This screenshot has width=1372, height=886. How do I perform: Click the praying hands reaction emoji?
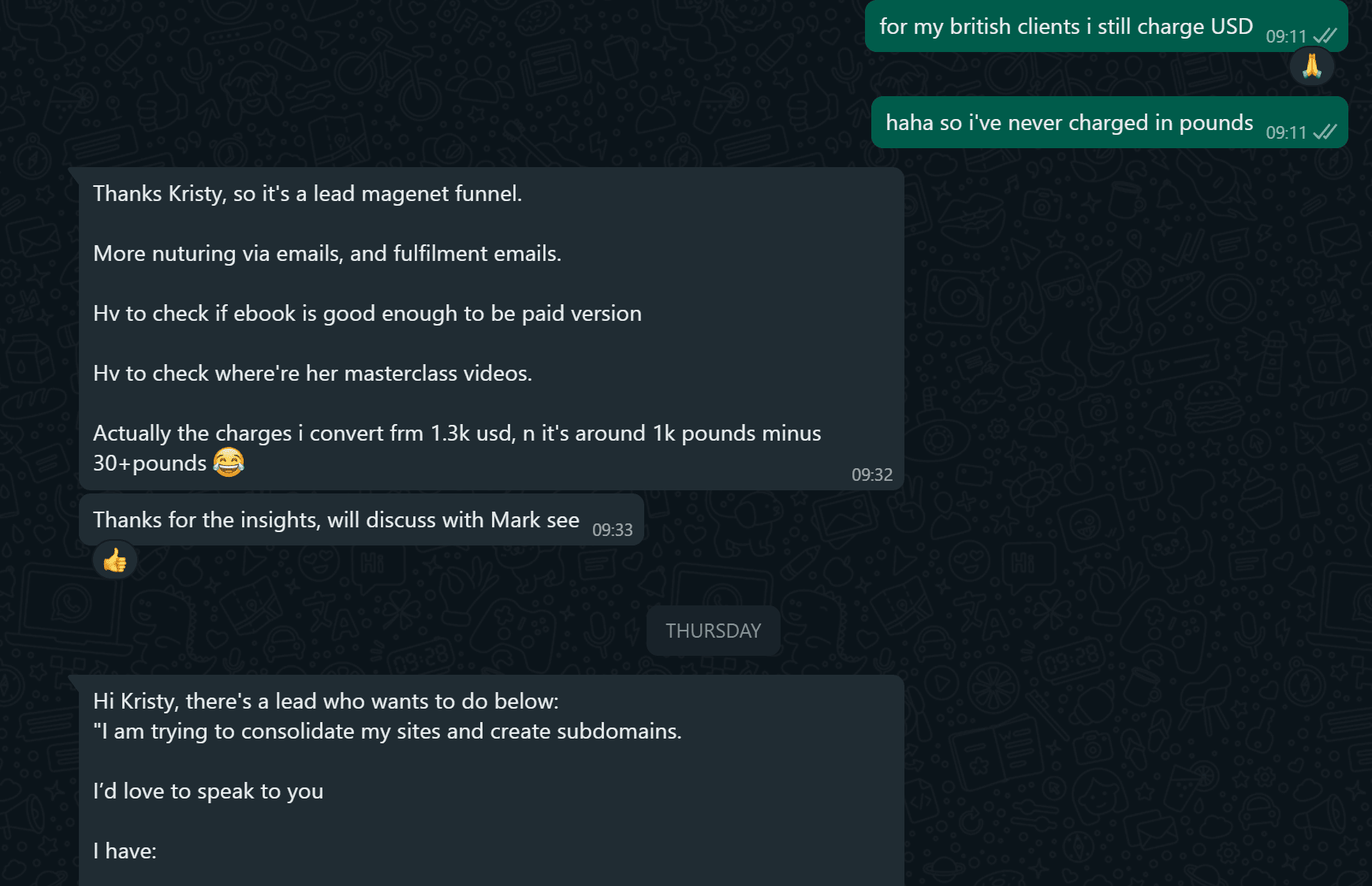tap(1311, 66)
